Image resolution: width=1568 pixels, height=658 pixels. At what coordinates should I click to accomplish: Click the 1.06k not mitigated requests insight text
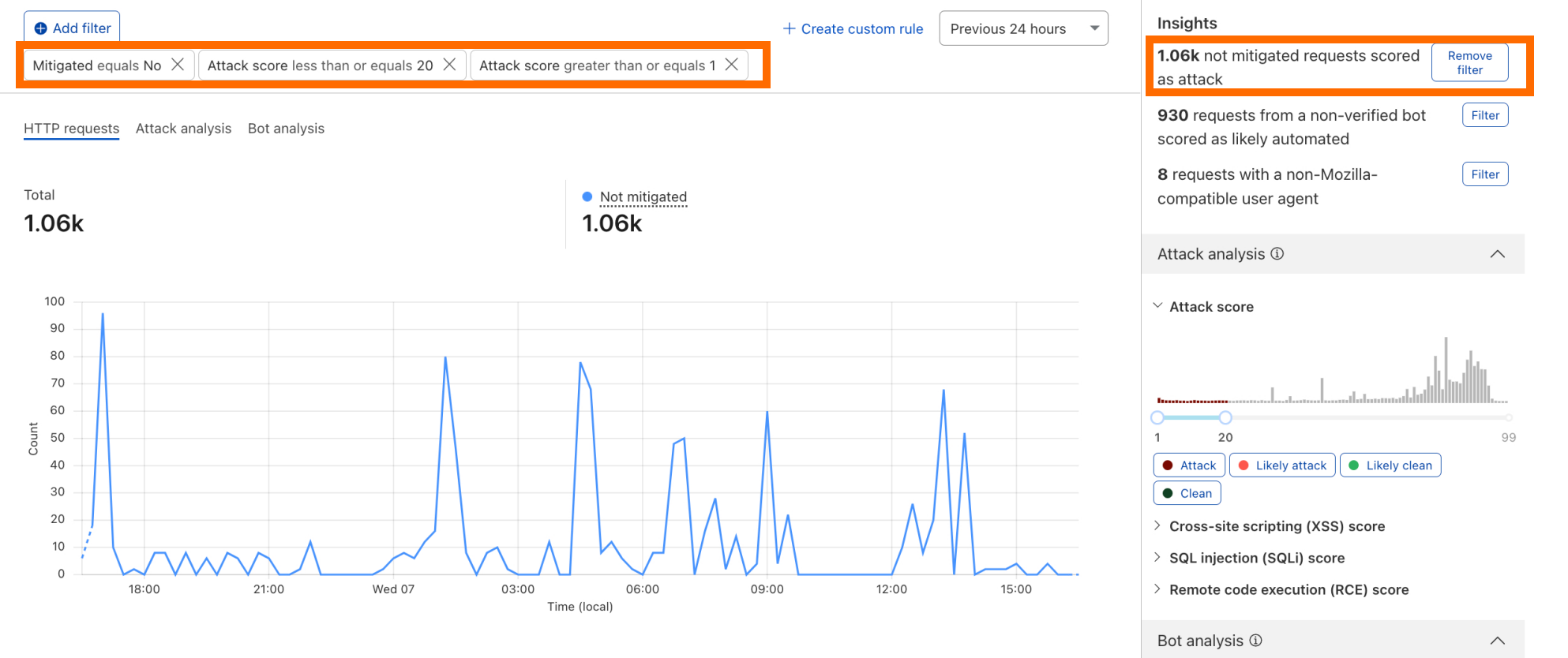click(x=1288, y=67)
